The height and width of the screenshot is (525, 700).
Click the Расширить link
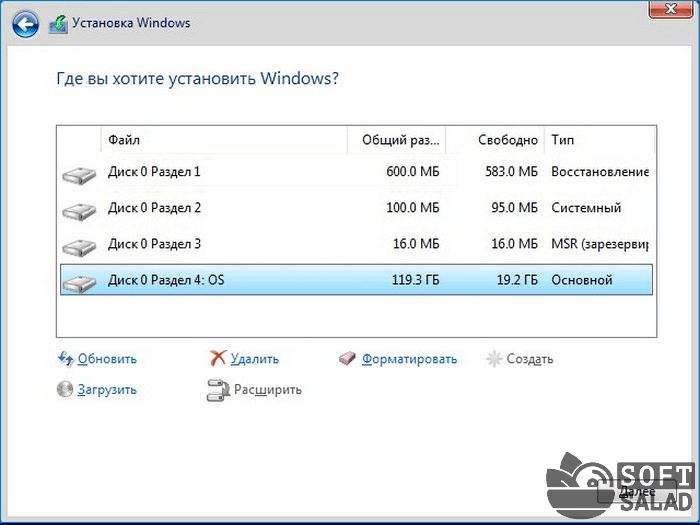[x=268, y=390]
